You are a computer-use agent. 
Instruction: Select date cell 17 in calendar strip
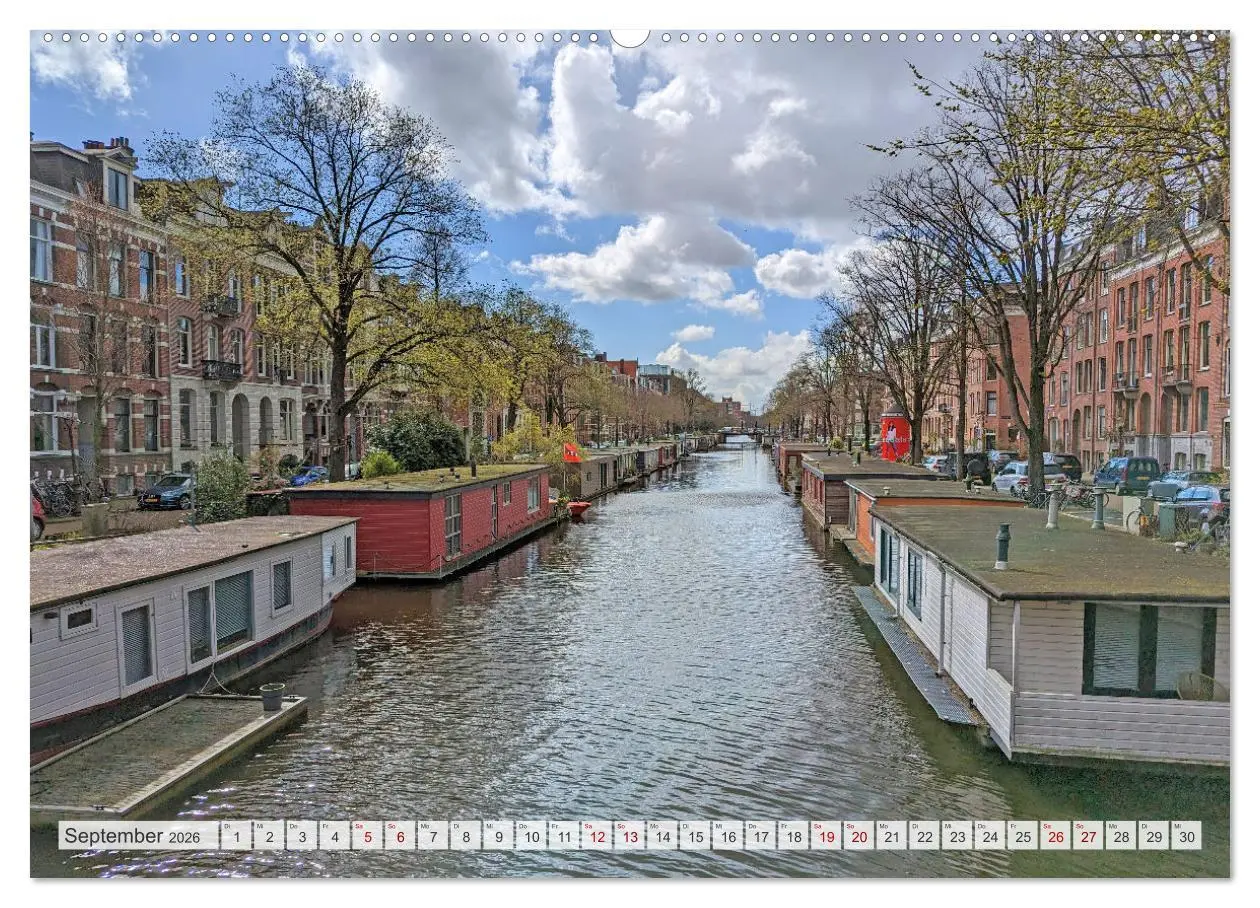tap(760, 836)
